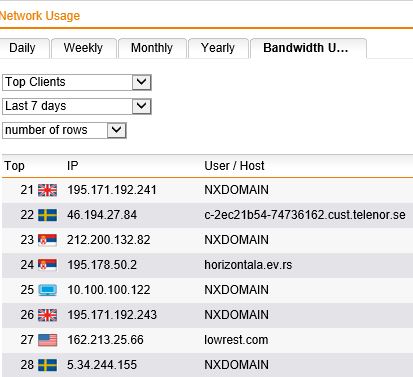413x377 pixels.
Task: Switch to the Monthly tab
Action: tap(152, 48)
